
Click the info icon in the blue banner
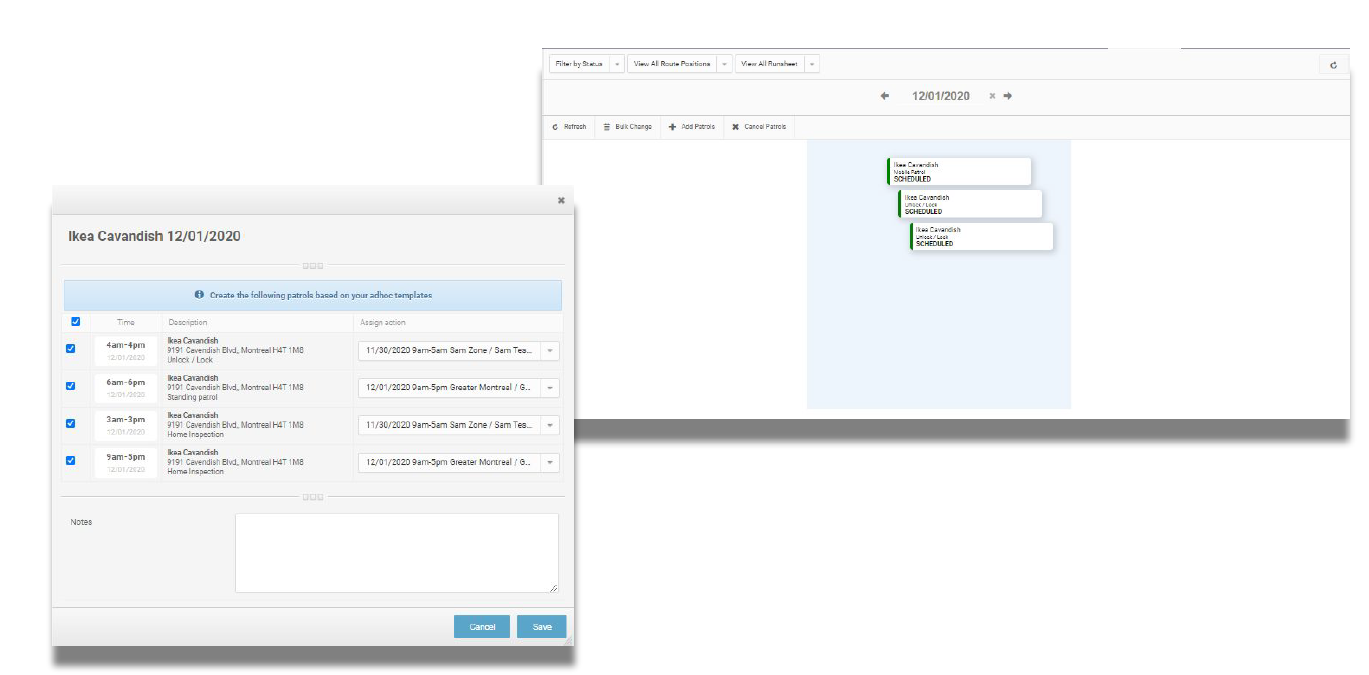tap(199, 295)
